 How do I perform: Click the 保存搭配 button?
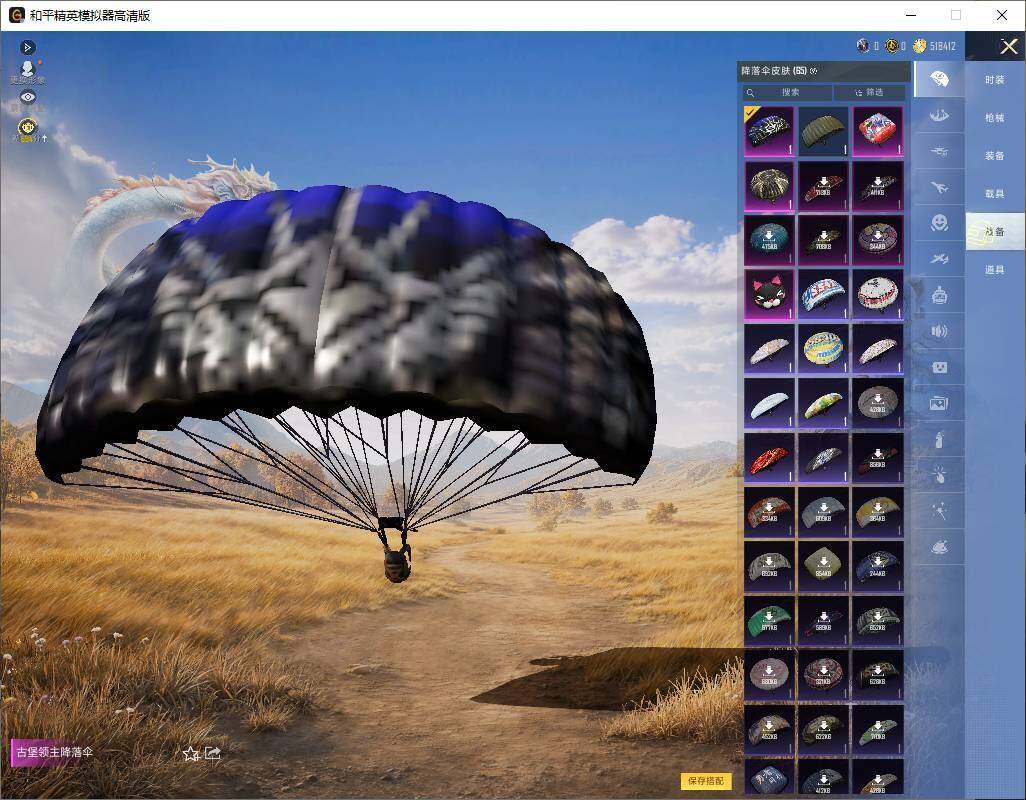[706, 780]
